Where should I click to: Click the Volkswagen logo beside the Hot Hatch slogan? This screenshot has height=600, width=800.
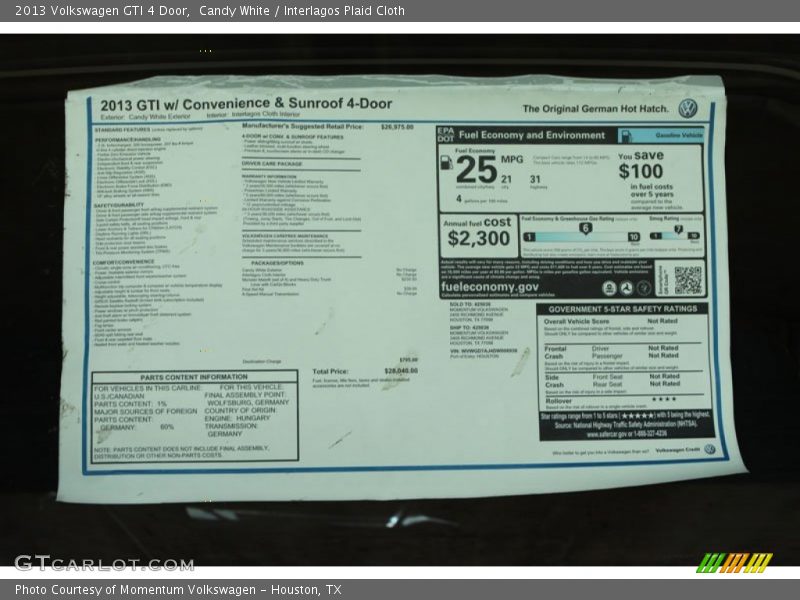click(688, 108)
